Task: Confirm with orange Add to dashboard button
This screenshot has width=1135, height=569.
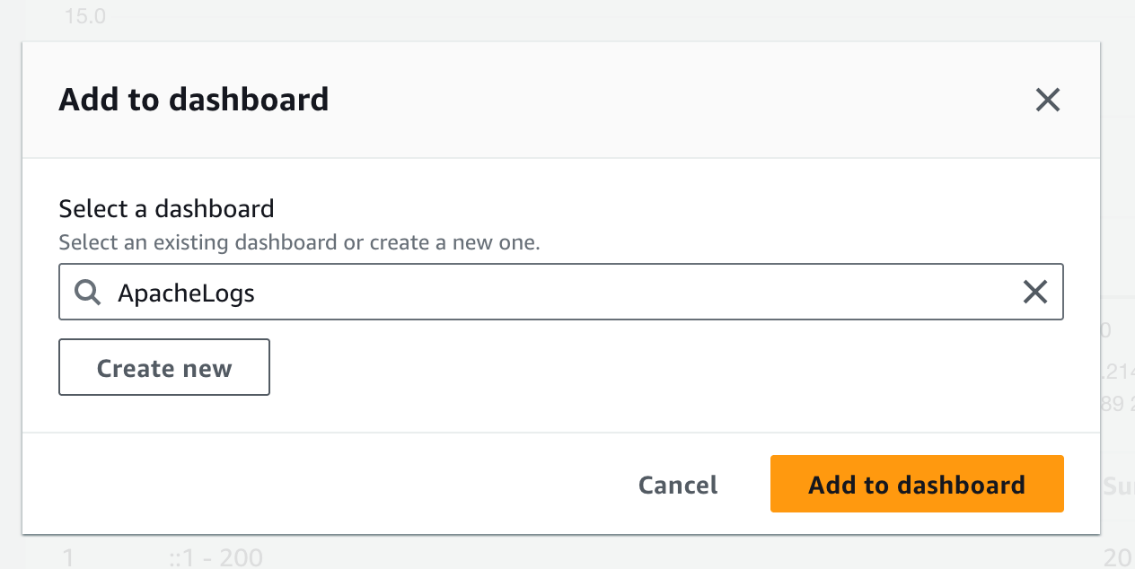Action: [916, 485]
